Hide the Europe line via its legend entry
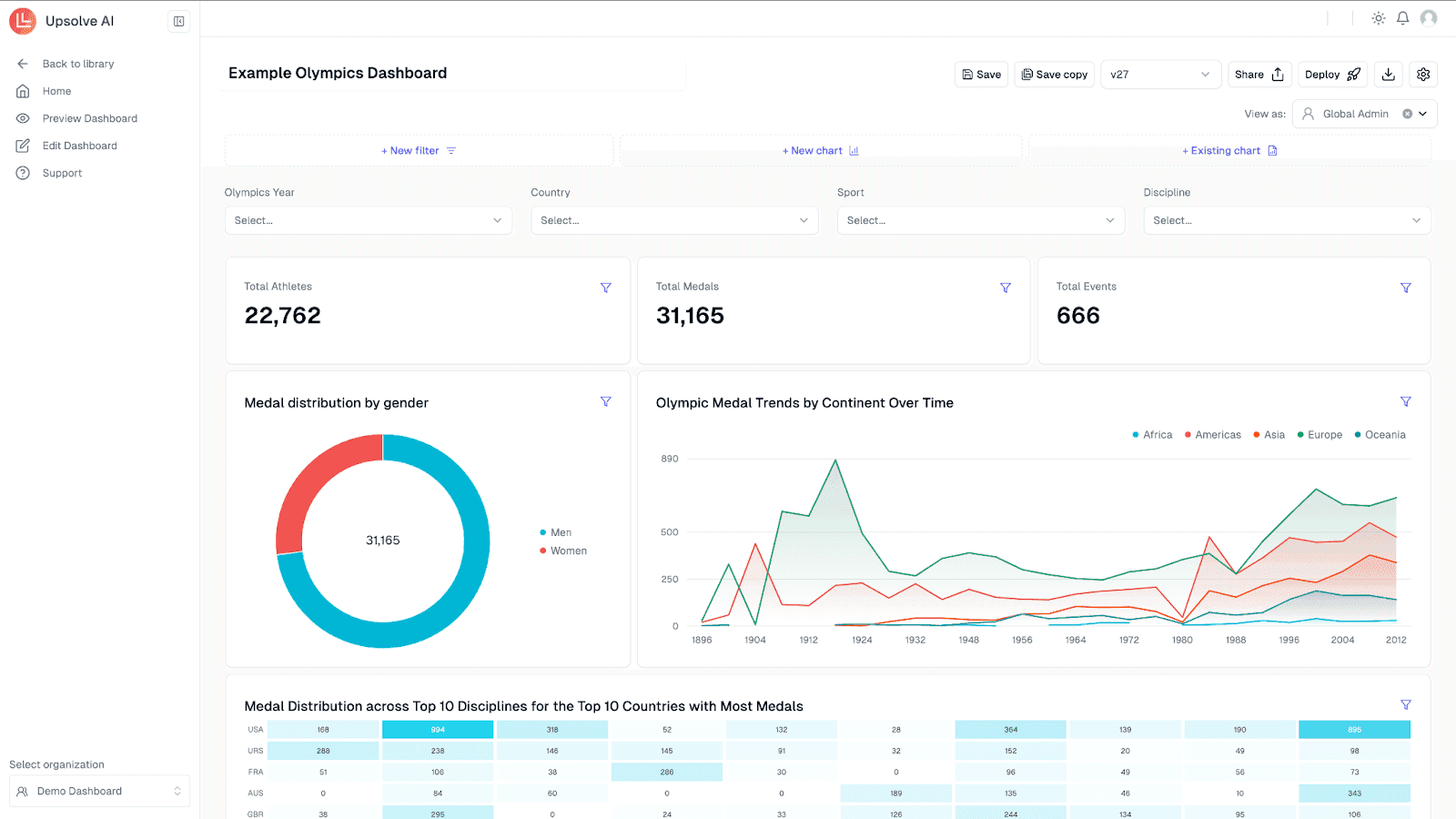 (1319, 434)
